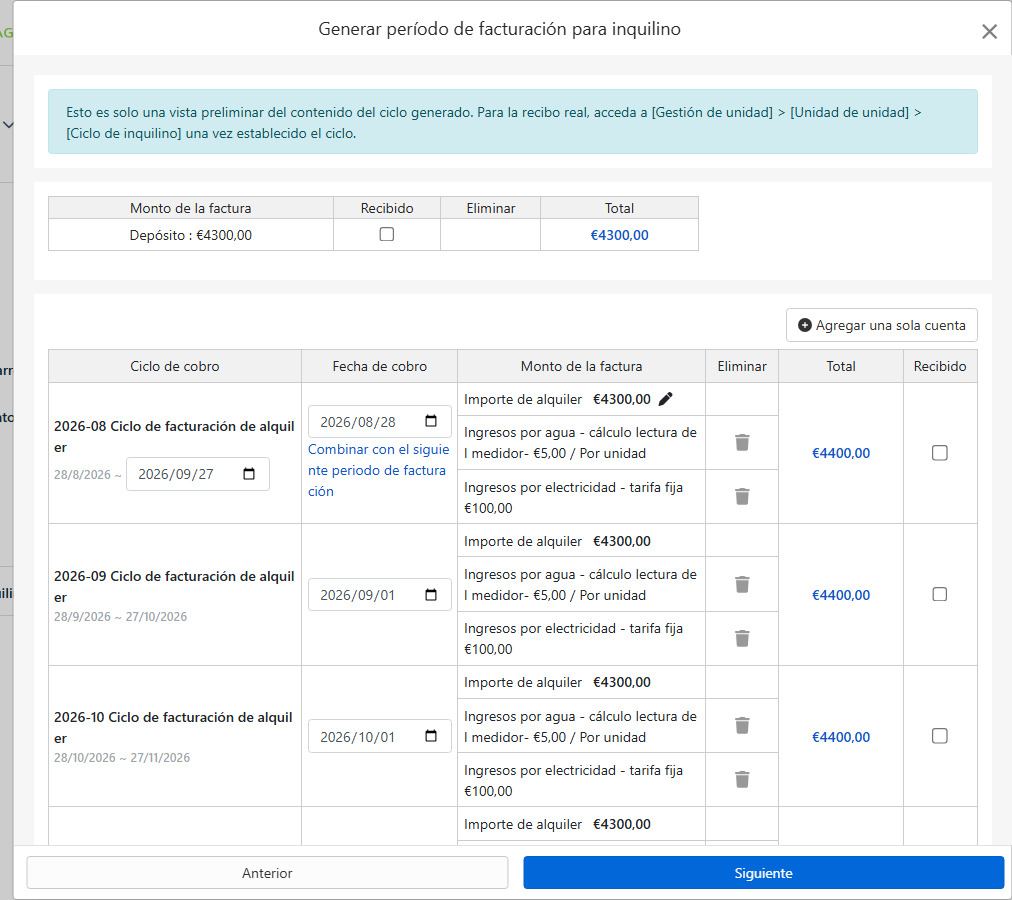Delete water income item in 2026-10 cycle
Viewport: 1012px width, 900px height.
click(742, 726)
